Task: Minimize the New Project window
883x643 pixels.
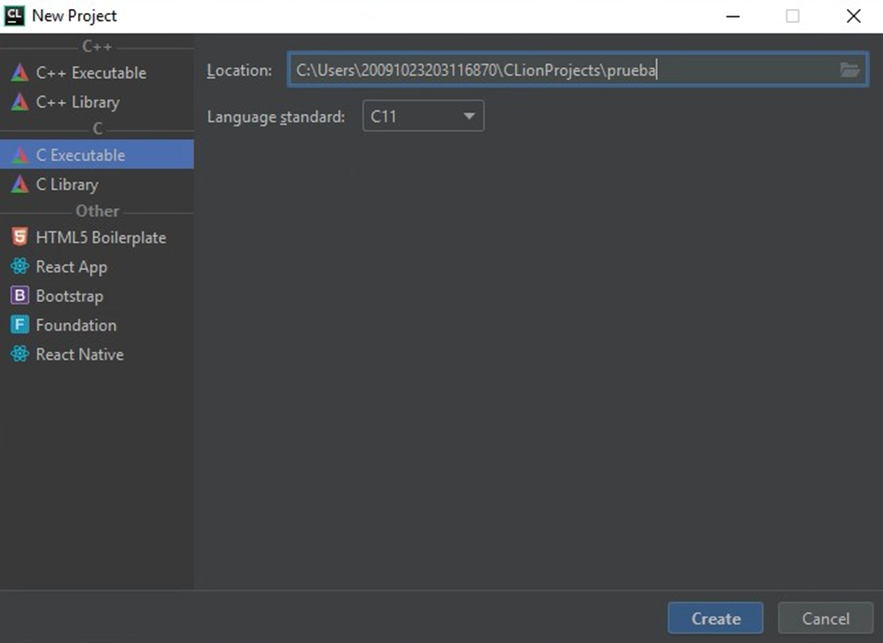Action: 733,16
